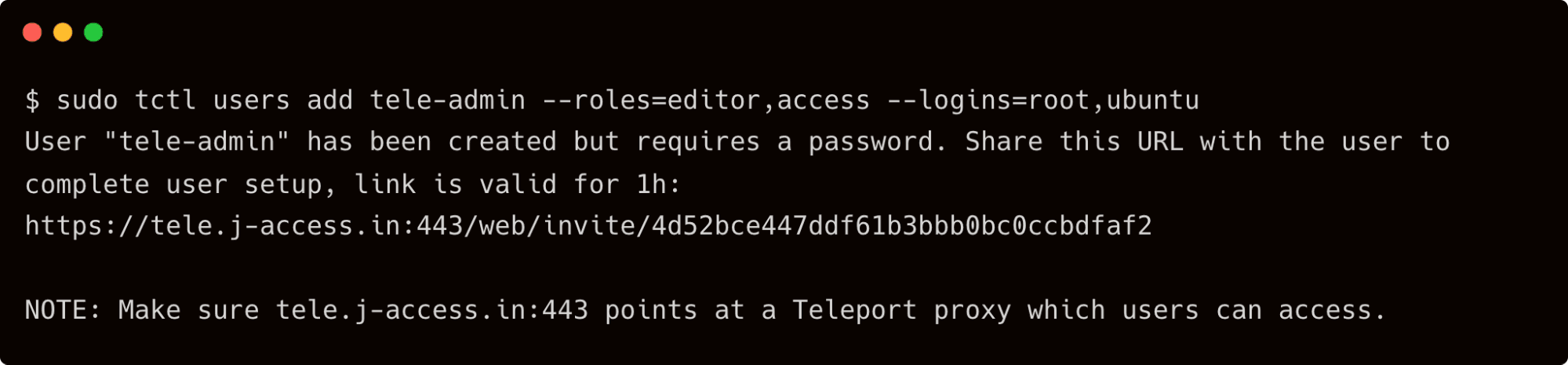Viewport: 1568px width, 365px height.
Task: Click "tctl" in the command line
Action: (165, 100)
